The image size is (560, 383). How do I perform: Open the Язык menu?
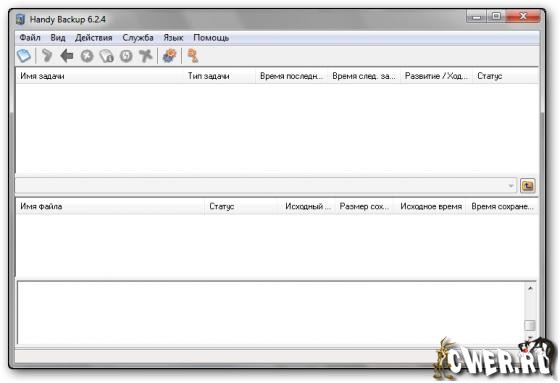click(173, 38)
